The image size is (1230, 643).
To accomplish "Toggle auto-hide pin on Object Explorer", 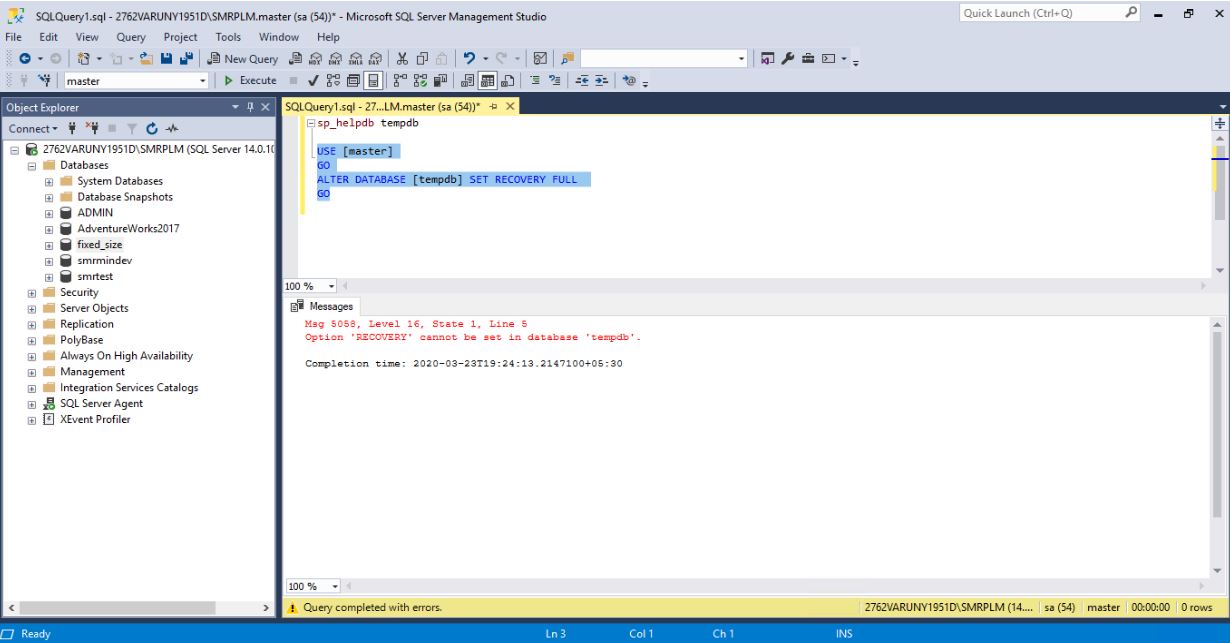I will [x=250, y=107].
